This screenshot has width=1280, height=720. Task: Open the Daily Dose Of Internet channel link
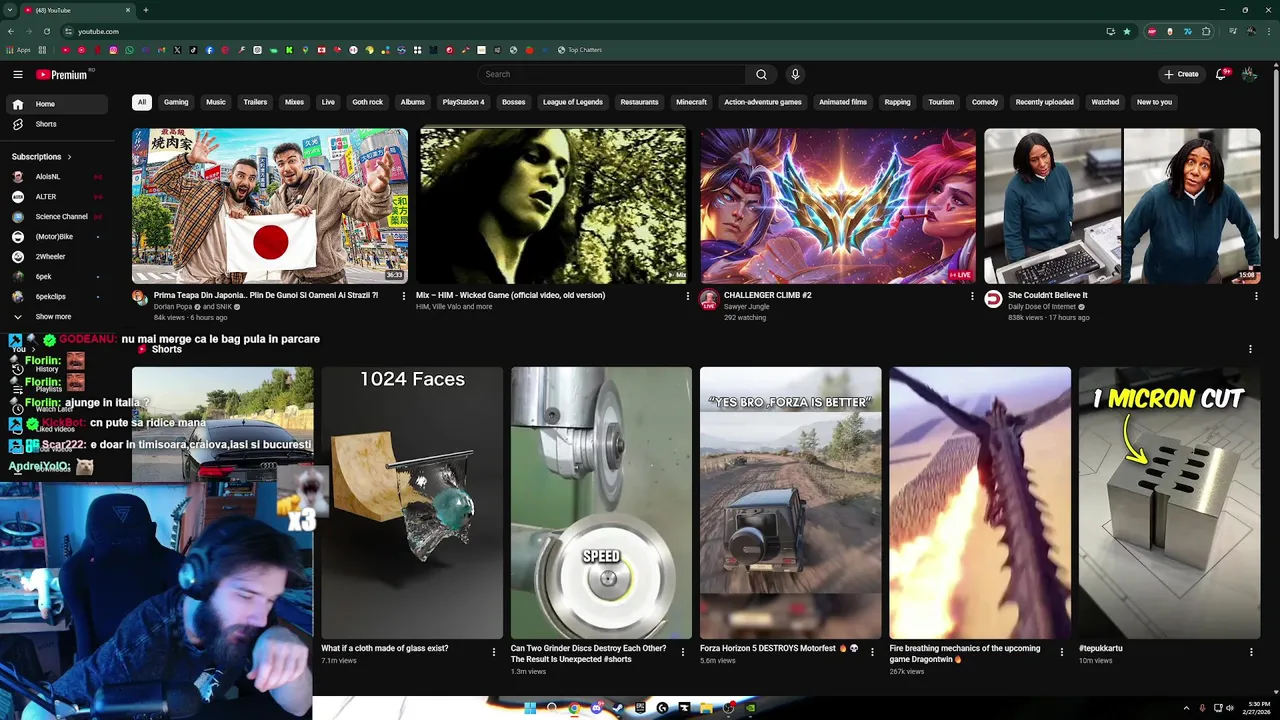[1041, 307]
